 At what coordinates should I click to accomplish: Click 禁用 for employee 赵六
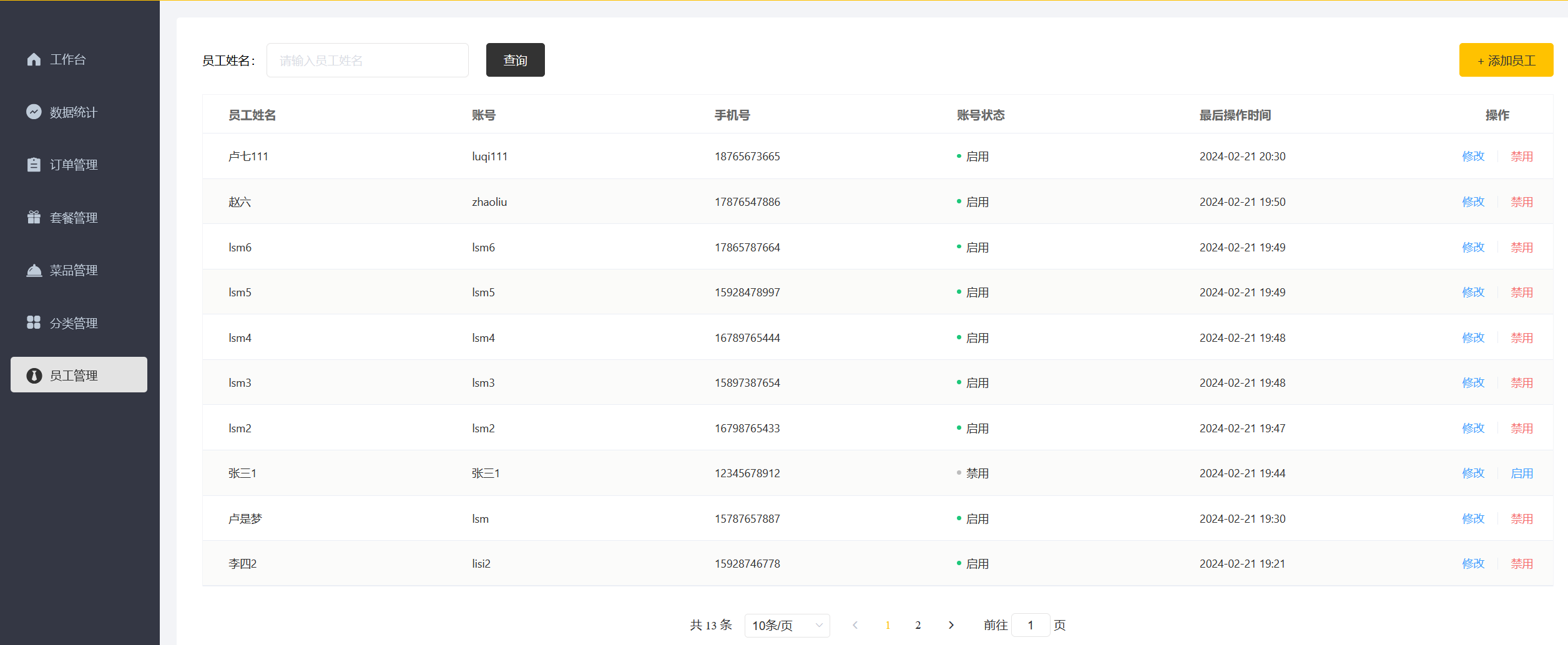(1522, 202)
